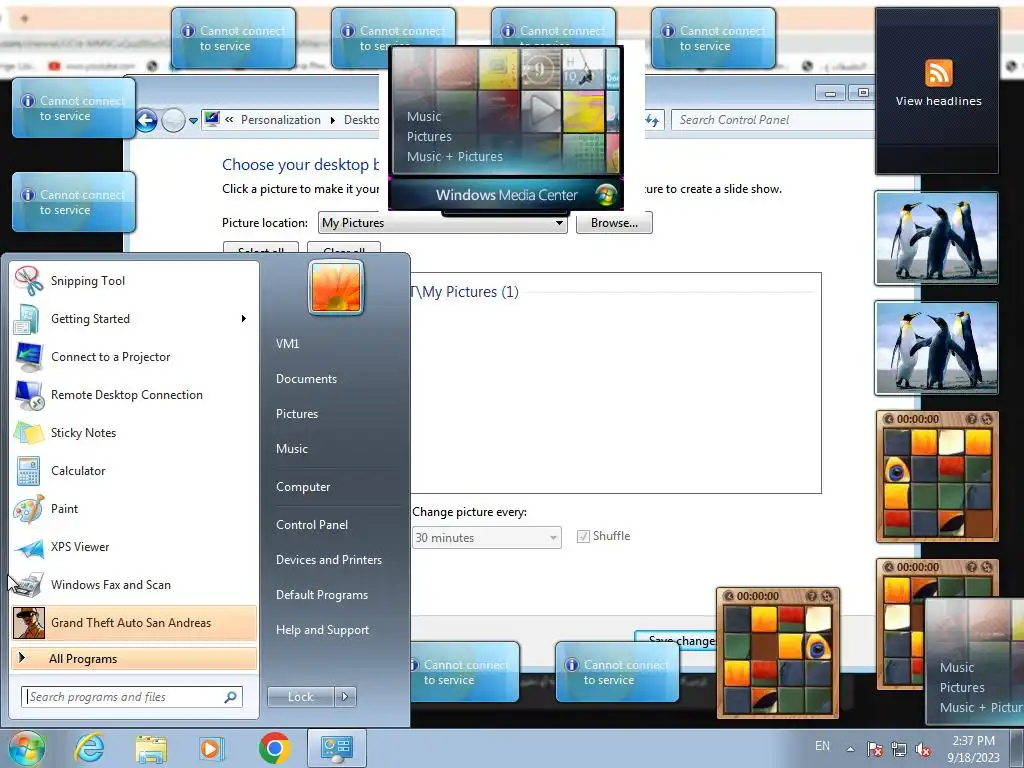Viewport: 1024px width, 768px height.
Task: Click the network tray icon
Action: [899, 749]
